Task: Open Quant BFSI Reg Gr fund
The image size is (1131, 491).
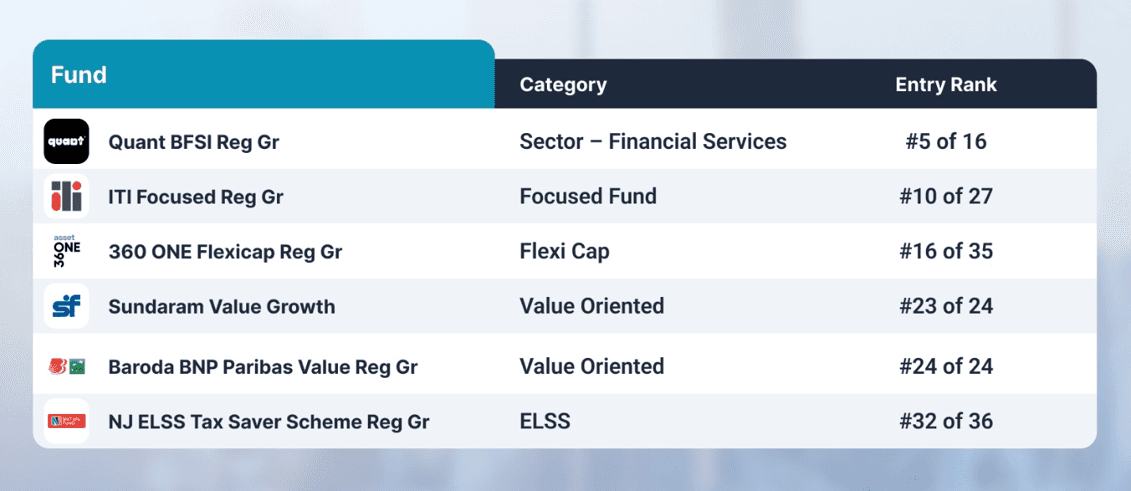Action: point(193,142)
